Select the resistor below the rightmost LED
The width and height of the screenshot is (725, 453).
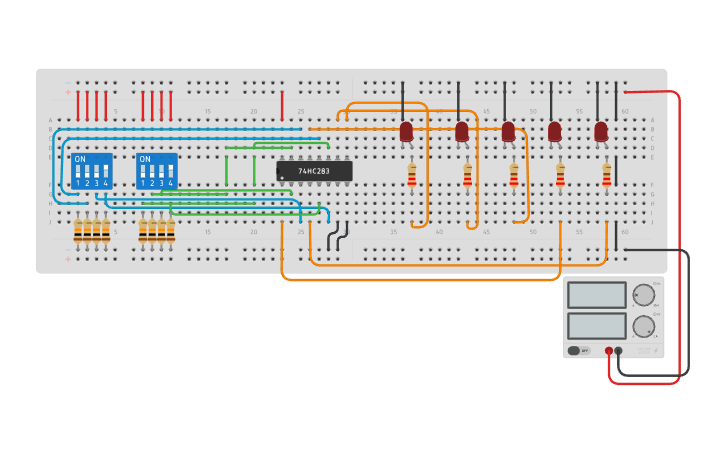click(607, 176)
